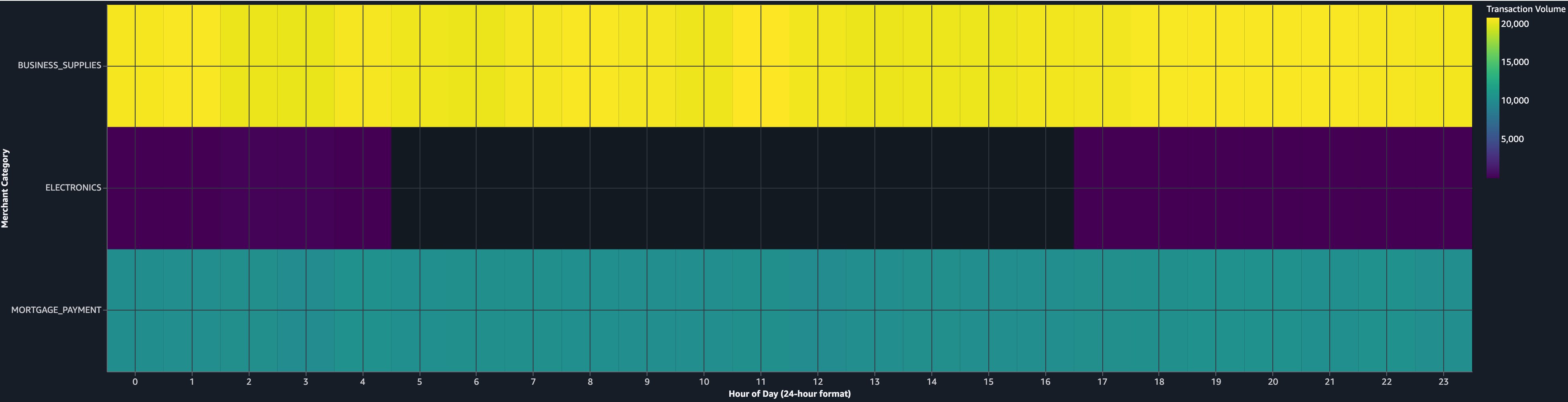Click hour 19 tick label
This screenshot has width=1568, height=402.
coord(1215,382)
